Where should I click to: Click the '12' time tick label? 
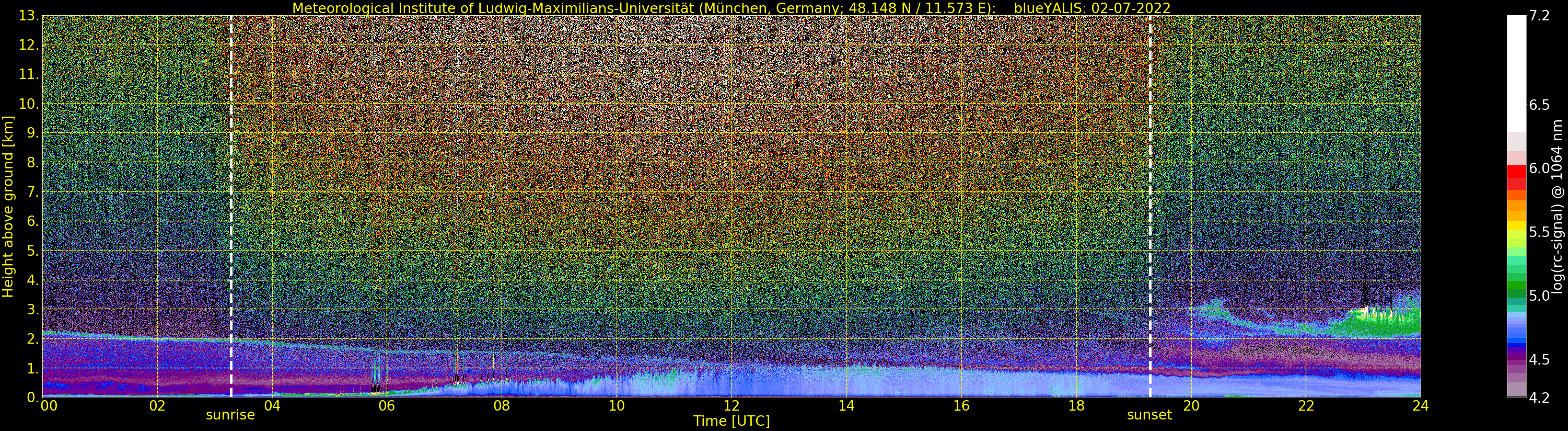pos(731,406)
